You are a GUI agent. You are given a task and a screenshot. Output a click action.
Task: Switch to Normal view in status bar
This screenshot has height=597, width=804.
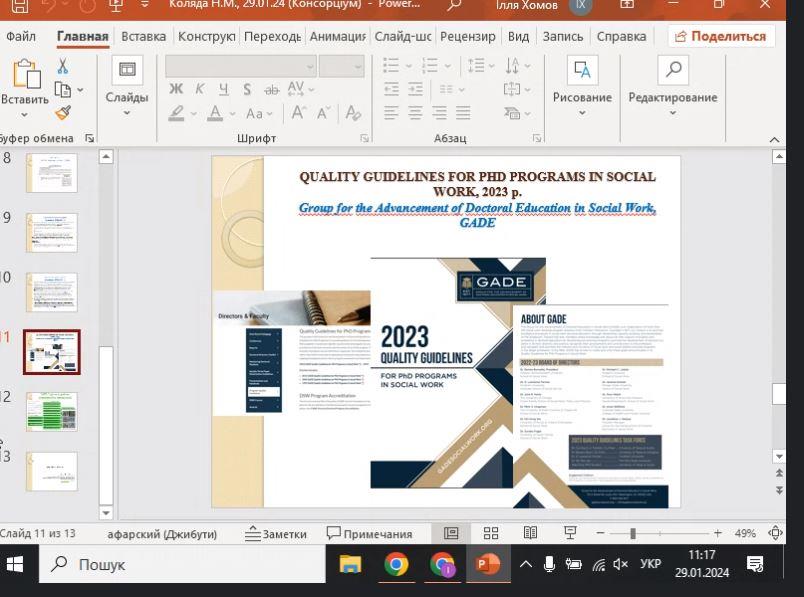[x=451, y=533]
